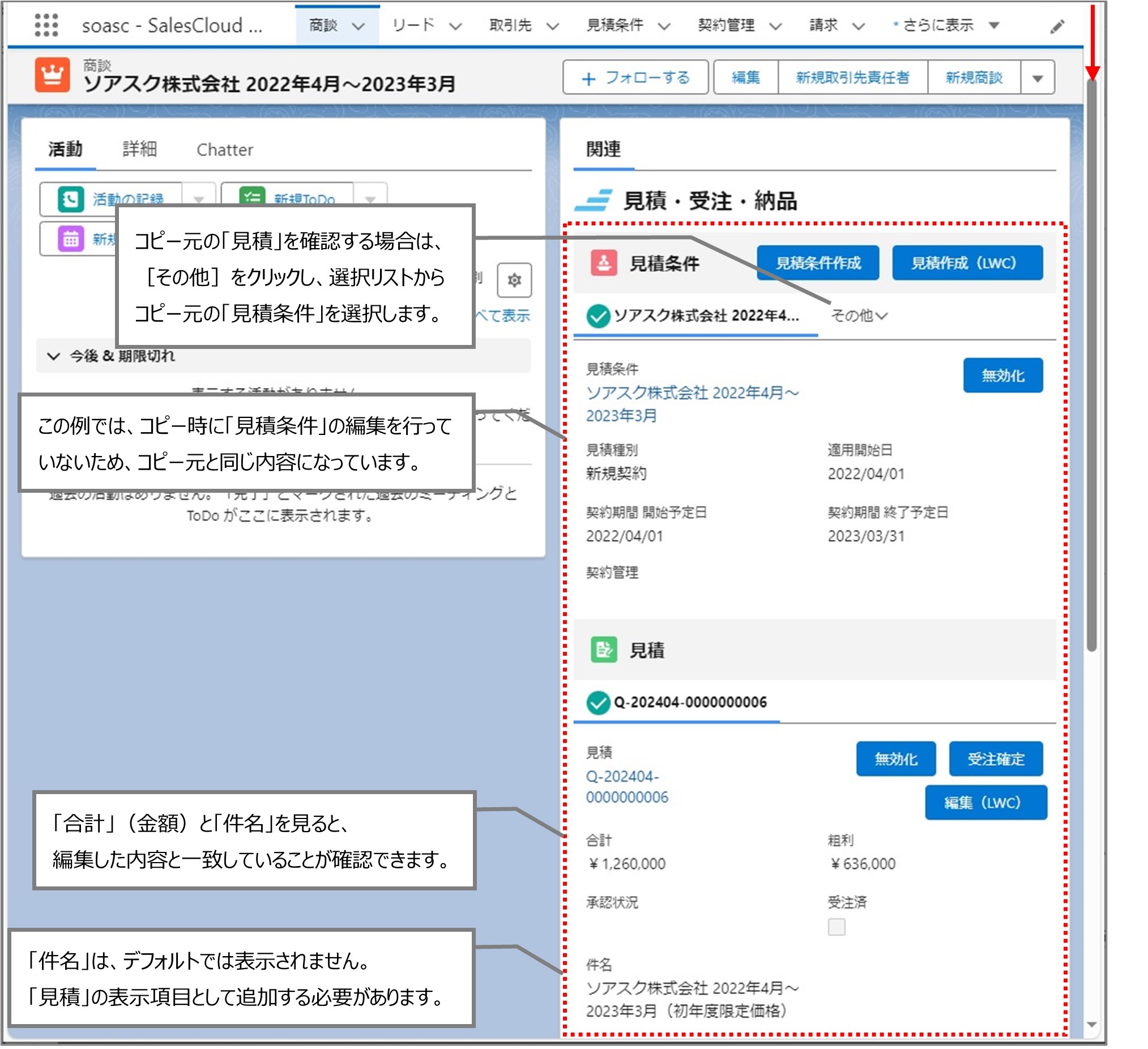The width and height of the screenshot is (1148, 1049).
Task: Click green check icon beside Q-202404-0000000006 tab
Action: tap(599, 703)
